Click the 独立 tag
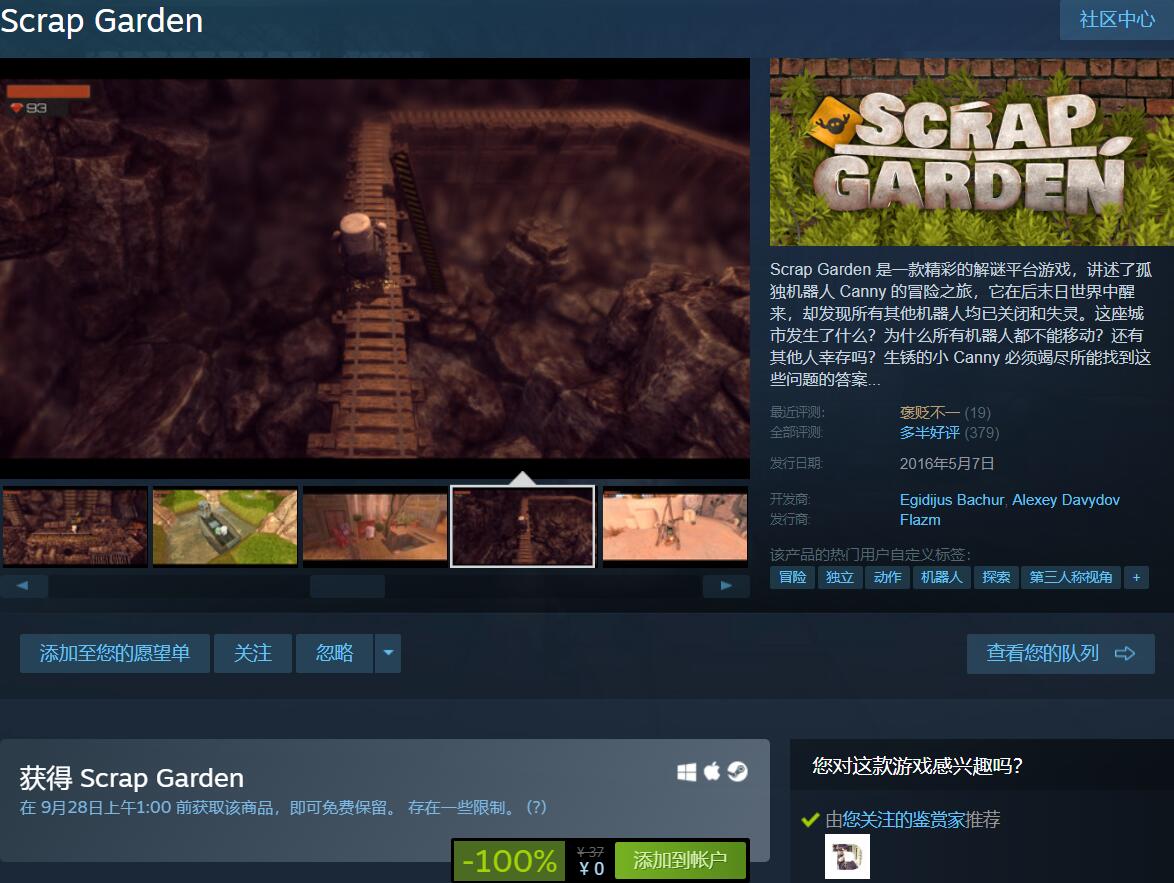Image resolution: width=1174 pixels, height=883 pixels. [x=839, y=577]
